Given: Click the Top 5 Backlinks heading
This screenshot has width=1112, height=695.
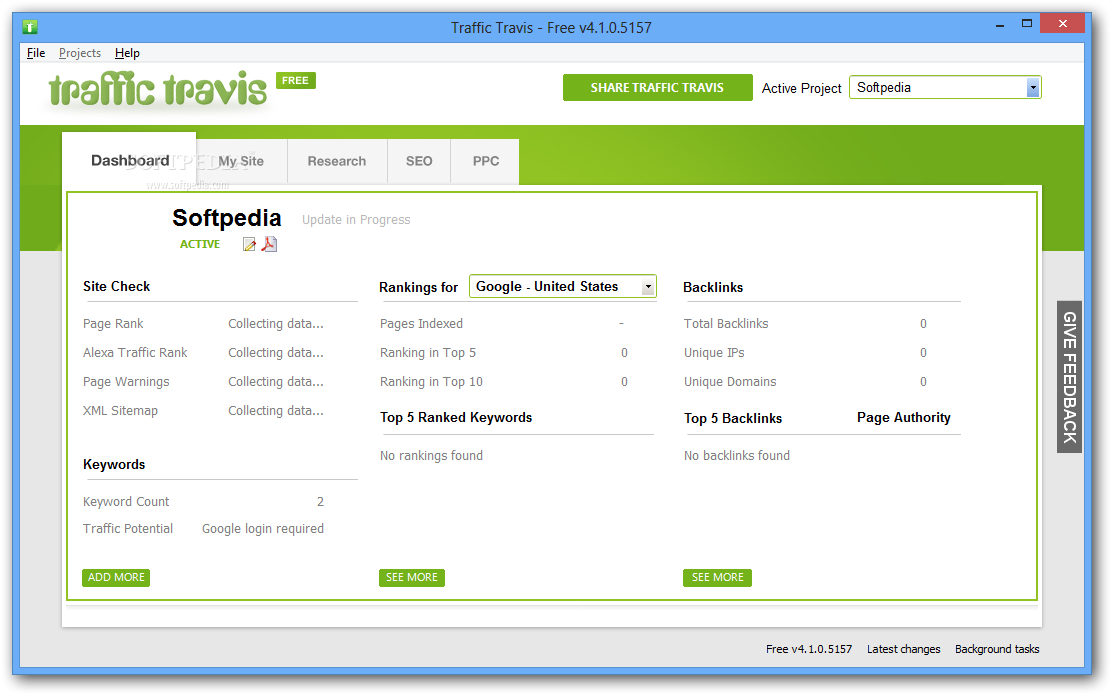Looking at the screenshot, I should pos(733,418).
